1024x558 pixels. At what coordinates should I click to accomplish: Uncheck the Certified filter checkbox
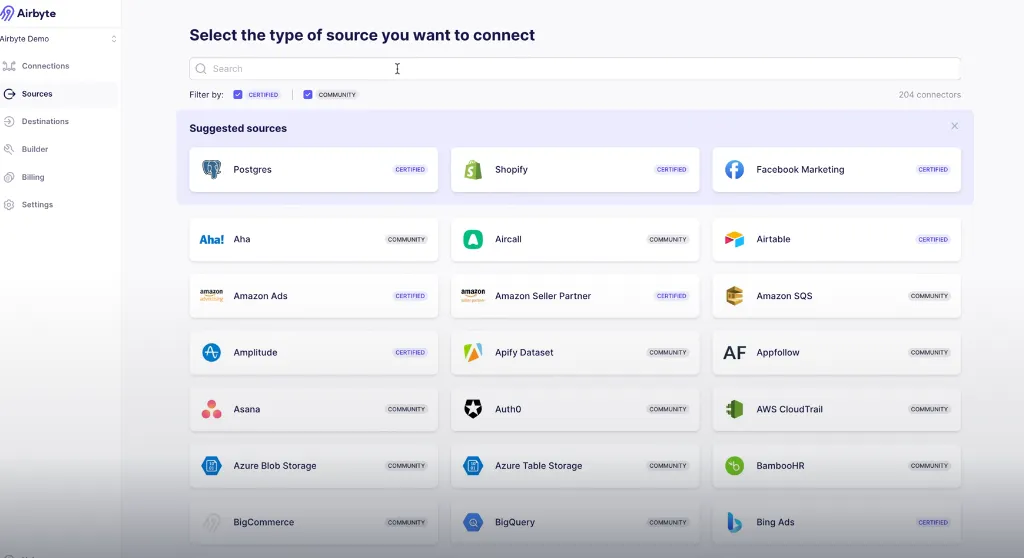tap(238, 95)
